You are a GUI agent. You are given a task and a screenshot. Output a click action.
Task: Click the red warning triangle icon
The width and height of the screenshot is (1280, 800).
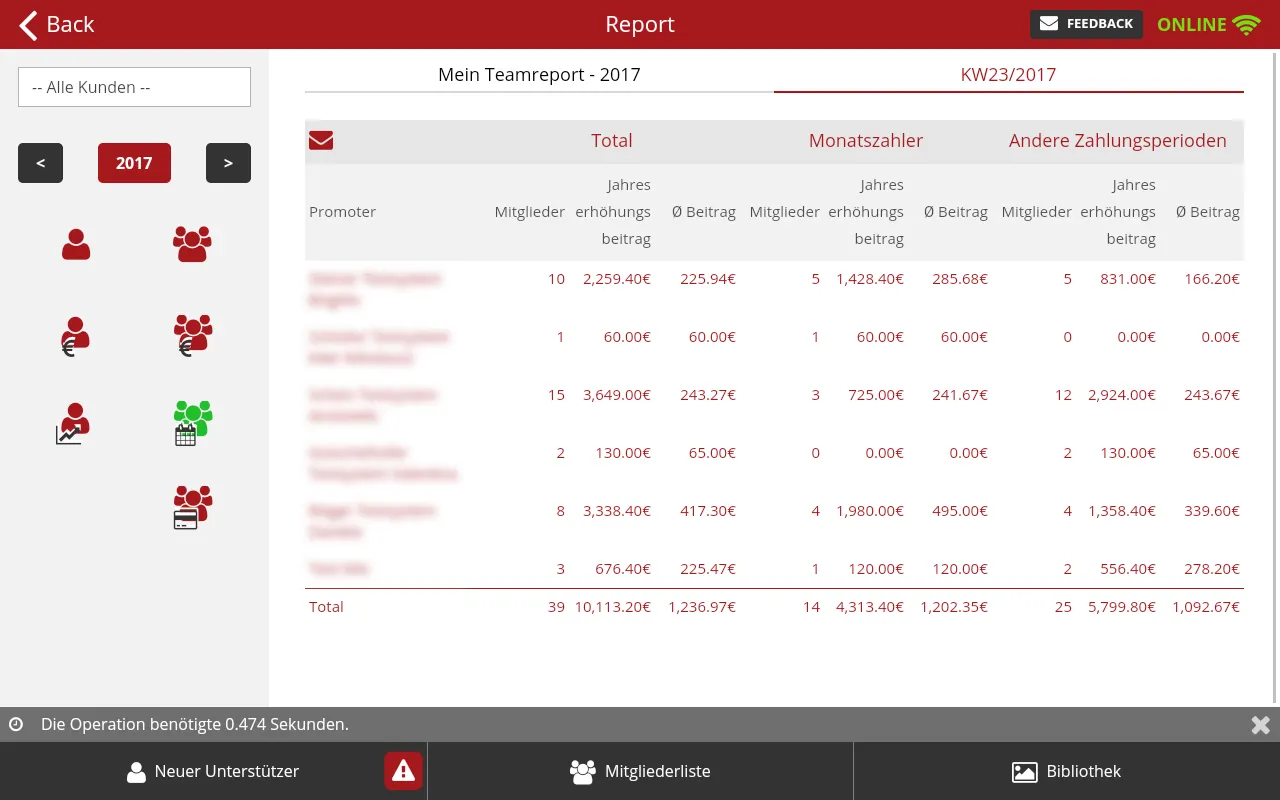403,771
